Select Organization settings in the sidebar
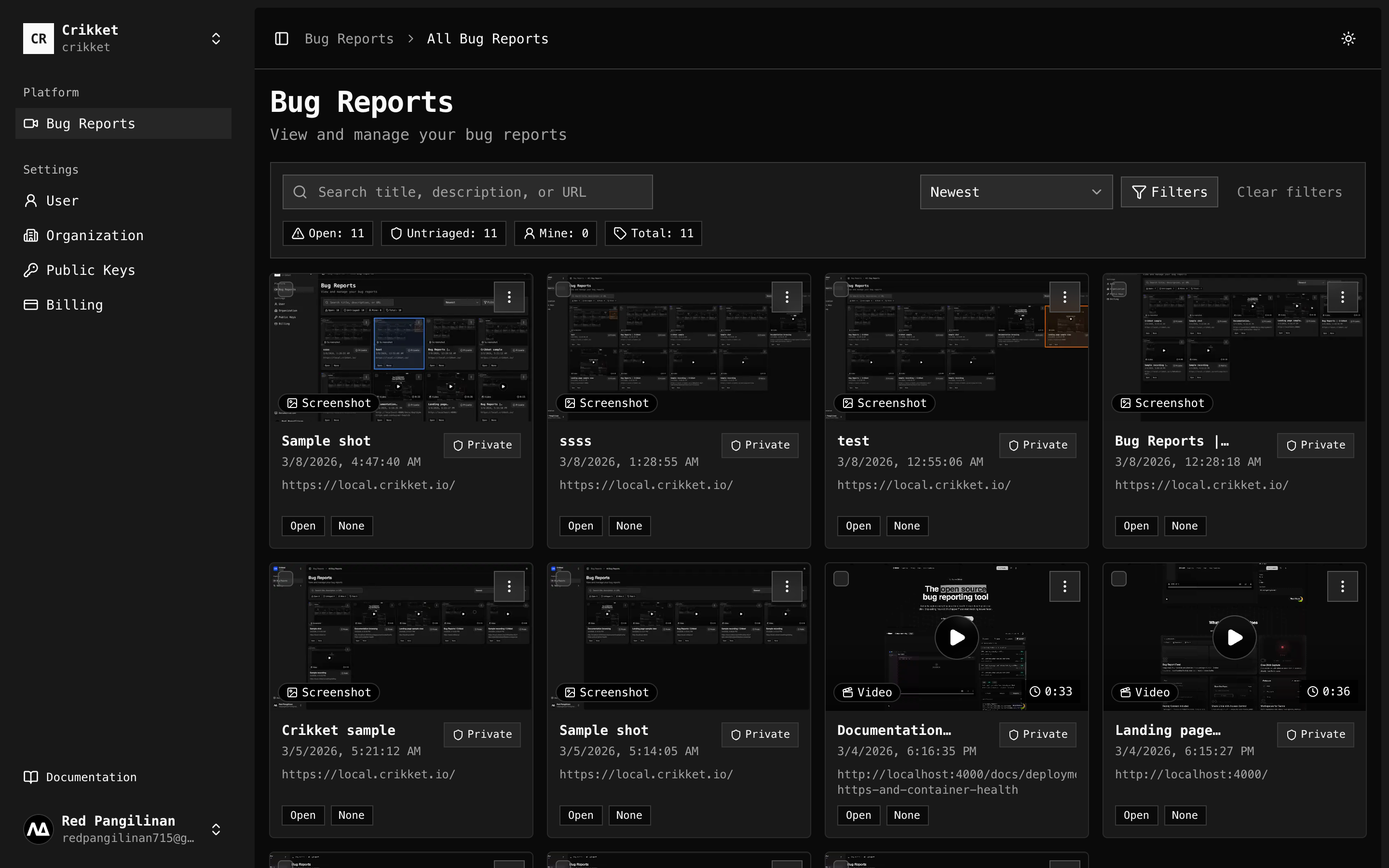1389x868 pixels. (95, 235)
